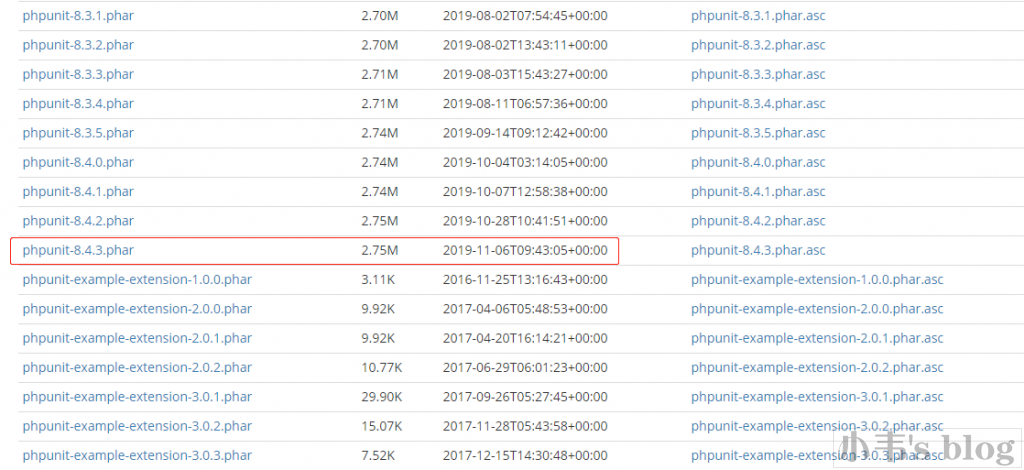This screenshot has width=1024, height=470.
Task: Click the phpunit-8.3.5.phar file link
Action: click(x=78, y=133)
